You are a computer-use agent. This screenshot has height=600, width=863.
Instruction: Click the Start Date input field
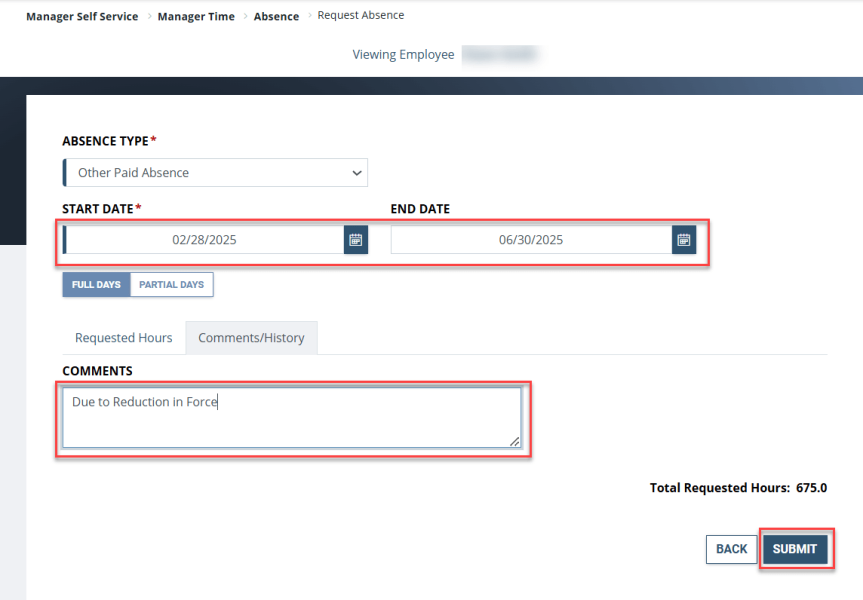point(204,240)
